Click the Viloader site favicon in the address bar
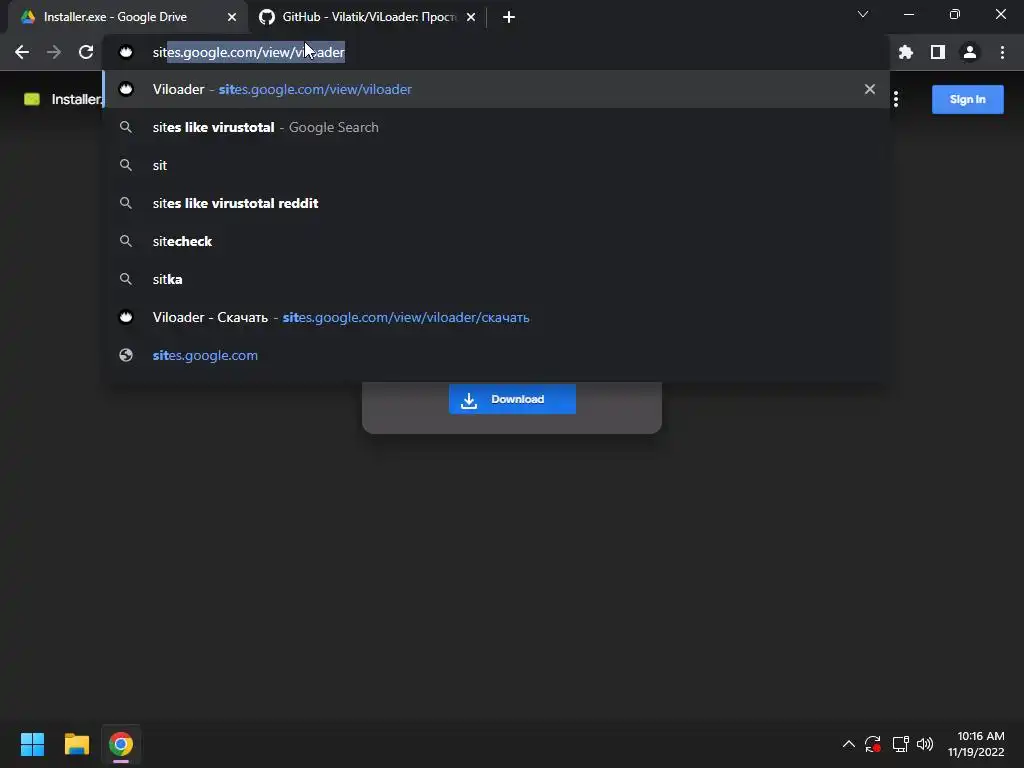Image resolution: width=1024 pixels, height=768 pixels. 126,52
